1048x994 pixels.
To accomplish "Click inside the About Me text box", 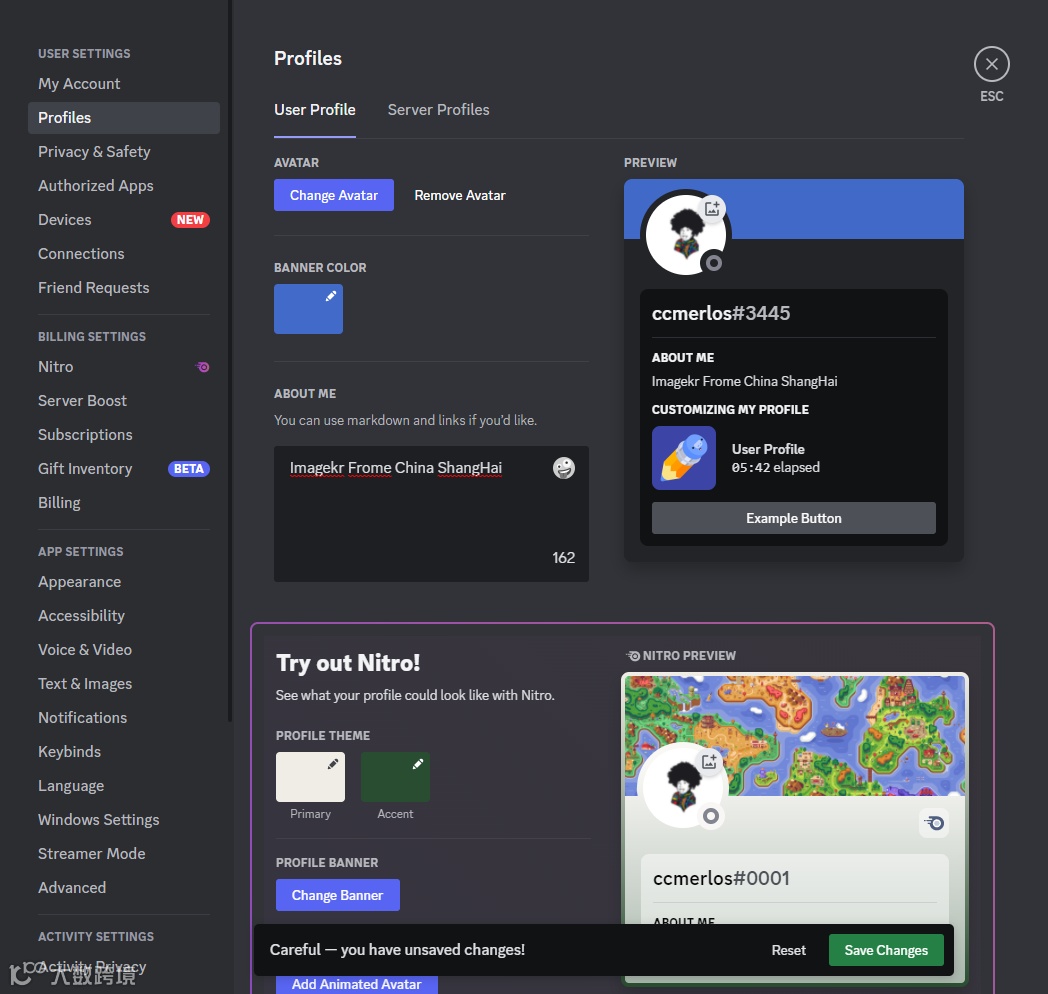I will click(x=431, y=514).
